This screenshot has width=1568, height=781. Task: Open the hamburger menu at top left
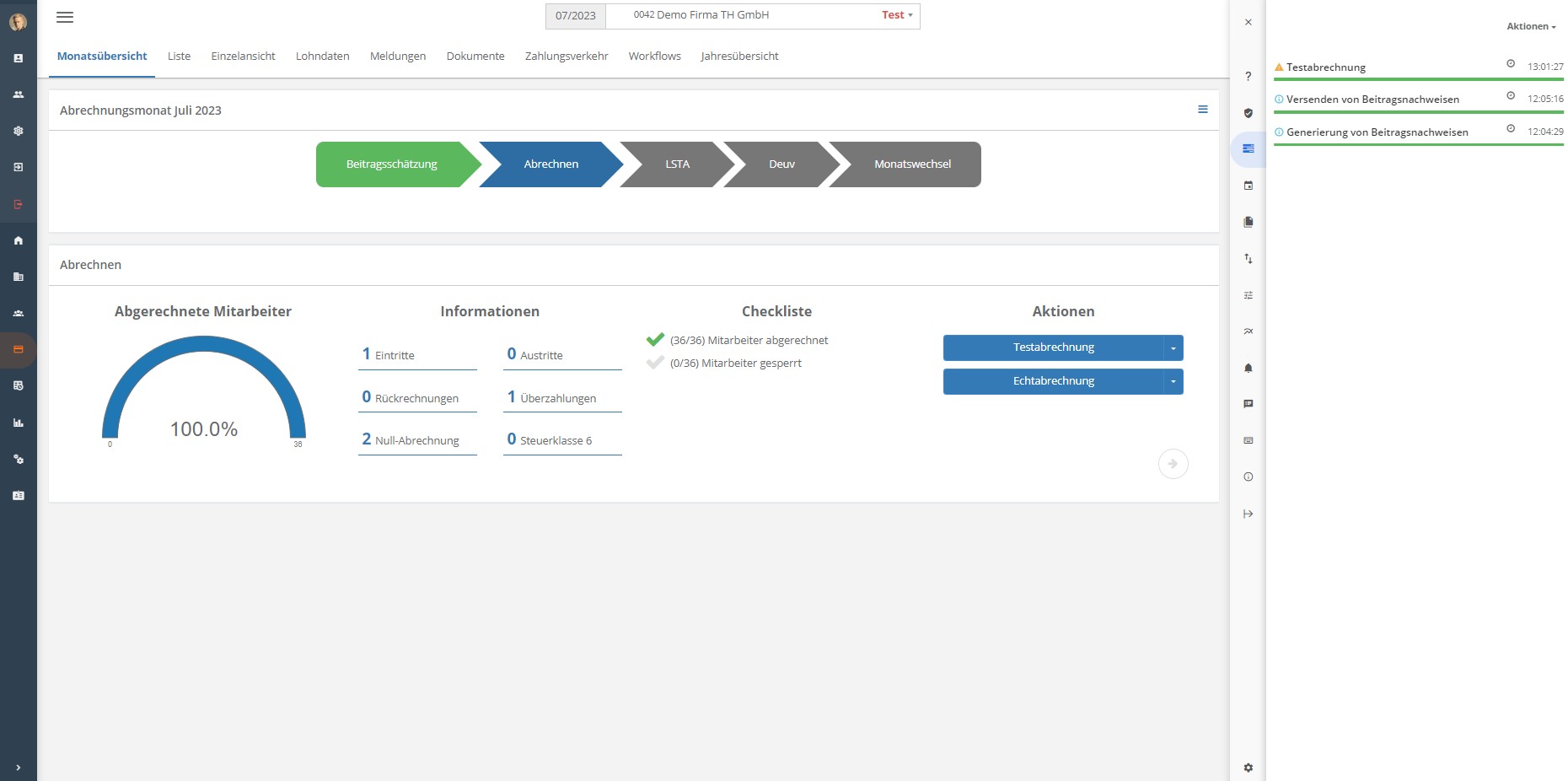click(65, 17)
